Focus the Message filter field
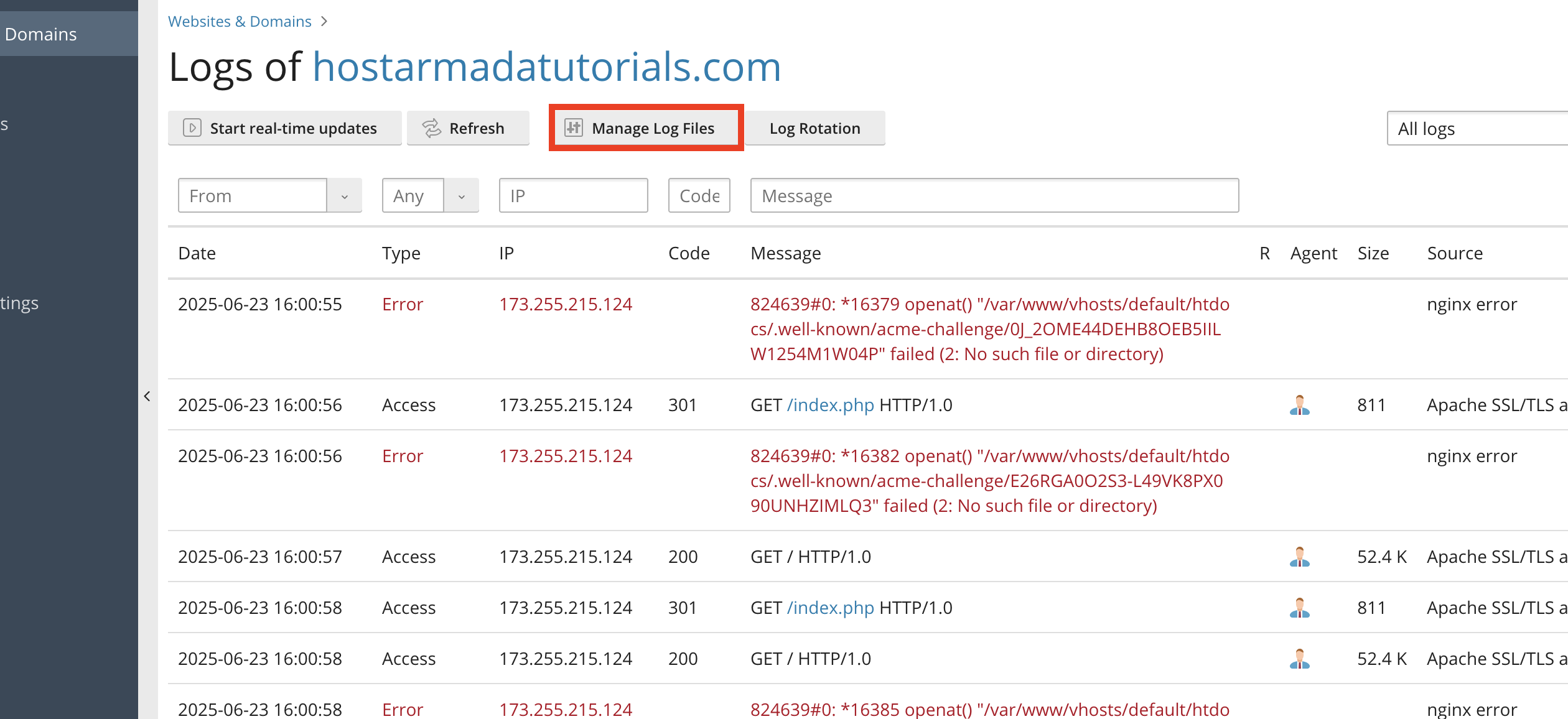 tap(994, 196)
